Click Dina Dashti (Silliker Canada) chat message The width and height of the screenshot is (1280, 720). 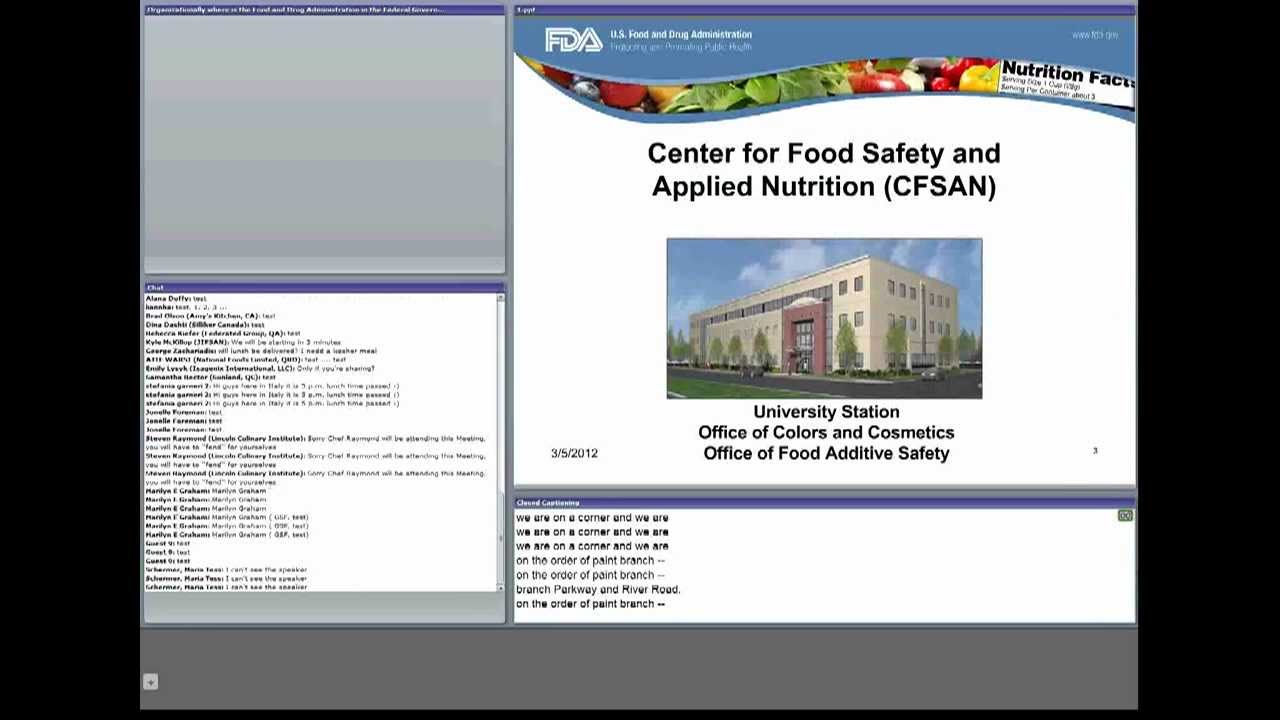pyautogui.click(x=205, y=325)
